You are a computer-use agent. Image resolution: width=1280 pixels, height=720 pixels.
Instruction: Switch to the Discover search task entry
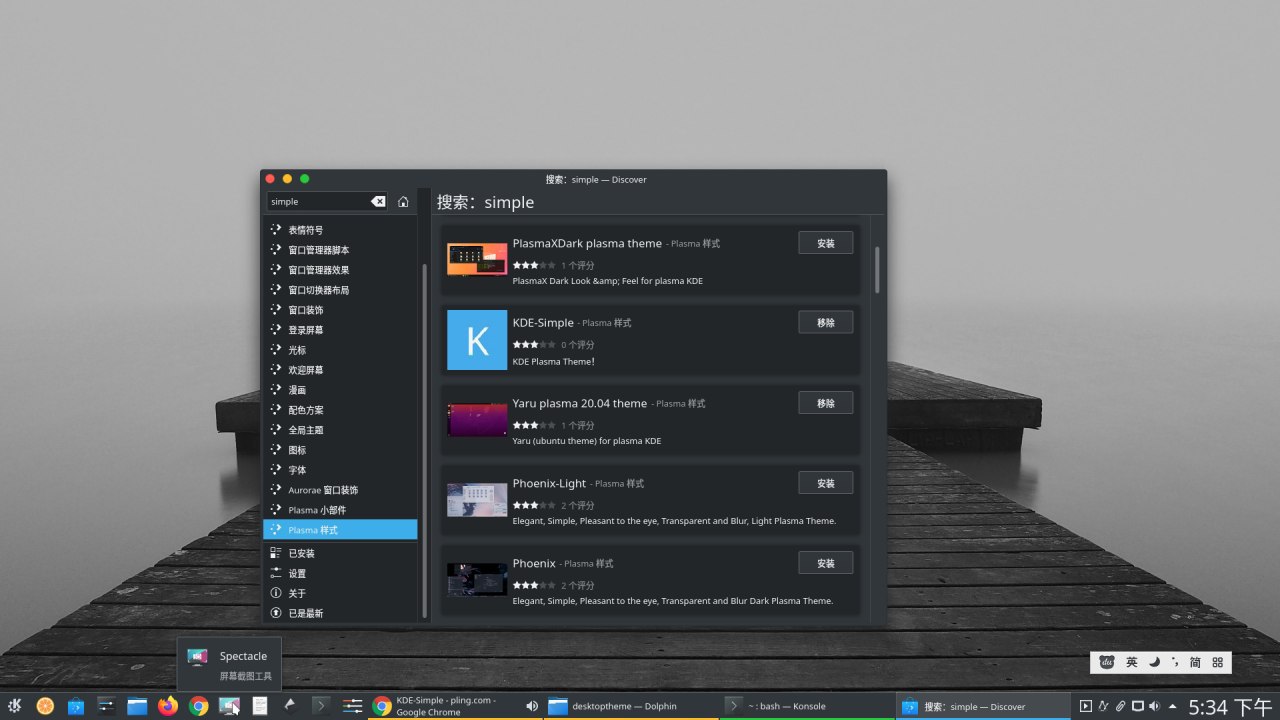click(x=984, y=706)
